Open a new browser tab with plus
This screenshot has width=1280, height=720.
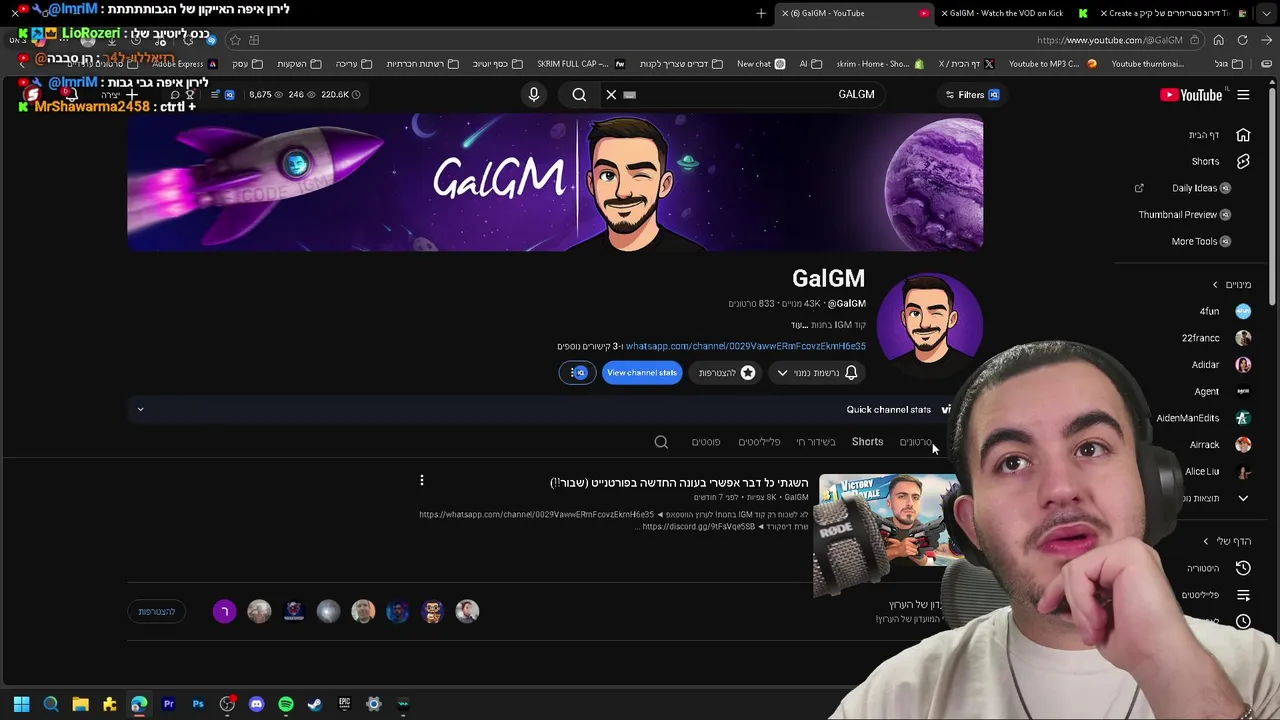[761, 13]
